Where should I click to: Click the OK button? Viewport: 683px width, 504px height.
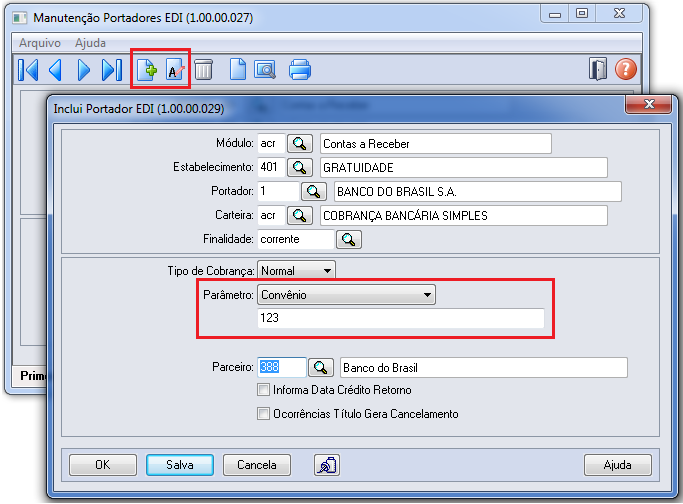(x=103, y=465)
